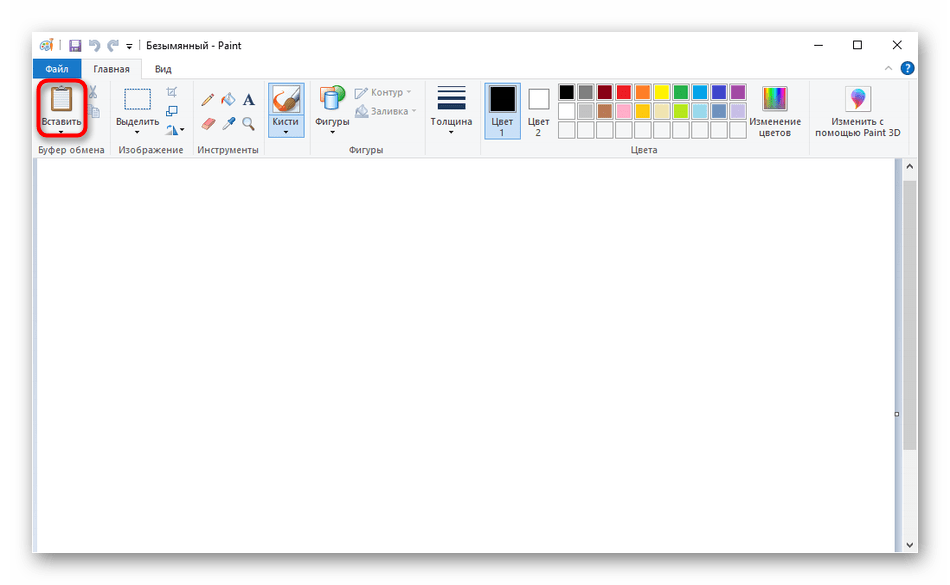Click the vertical scrollbar thumb
Viewport: 950px width, 585px height.
[x=909, y=314]
